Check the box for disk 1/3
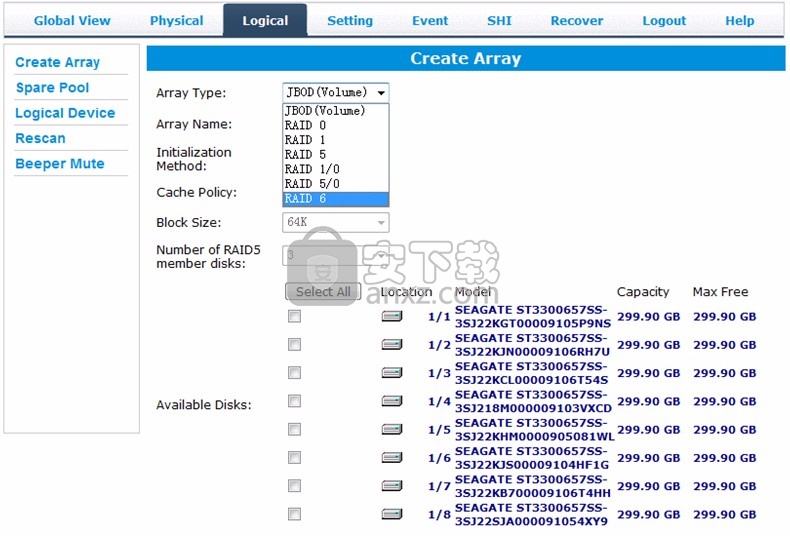Viewport: 790px width, 536px height. coord(294,373)
